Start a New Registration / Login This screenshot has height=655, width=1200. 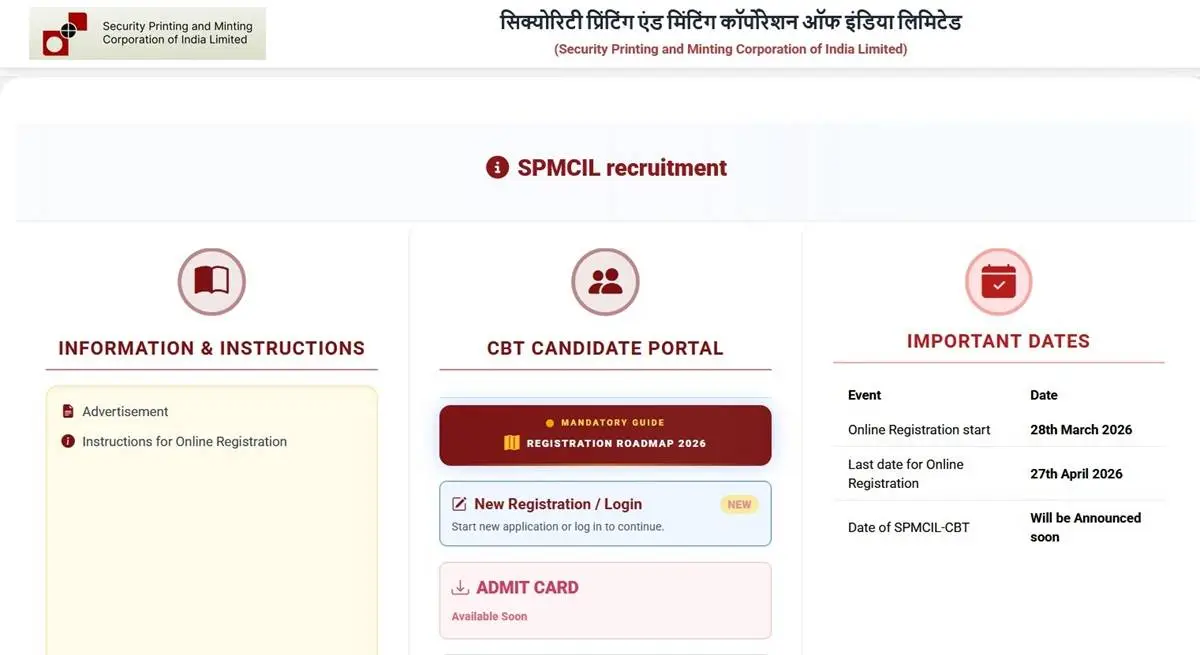point(604,513)
